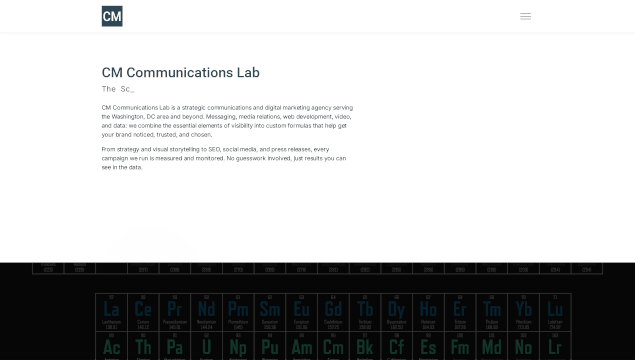Click the Cm Curium element tile
The width and height of the screenshot is (640, 360).
click(333, 346)
